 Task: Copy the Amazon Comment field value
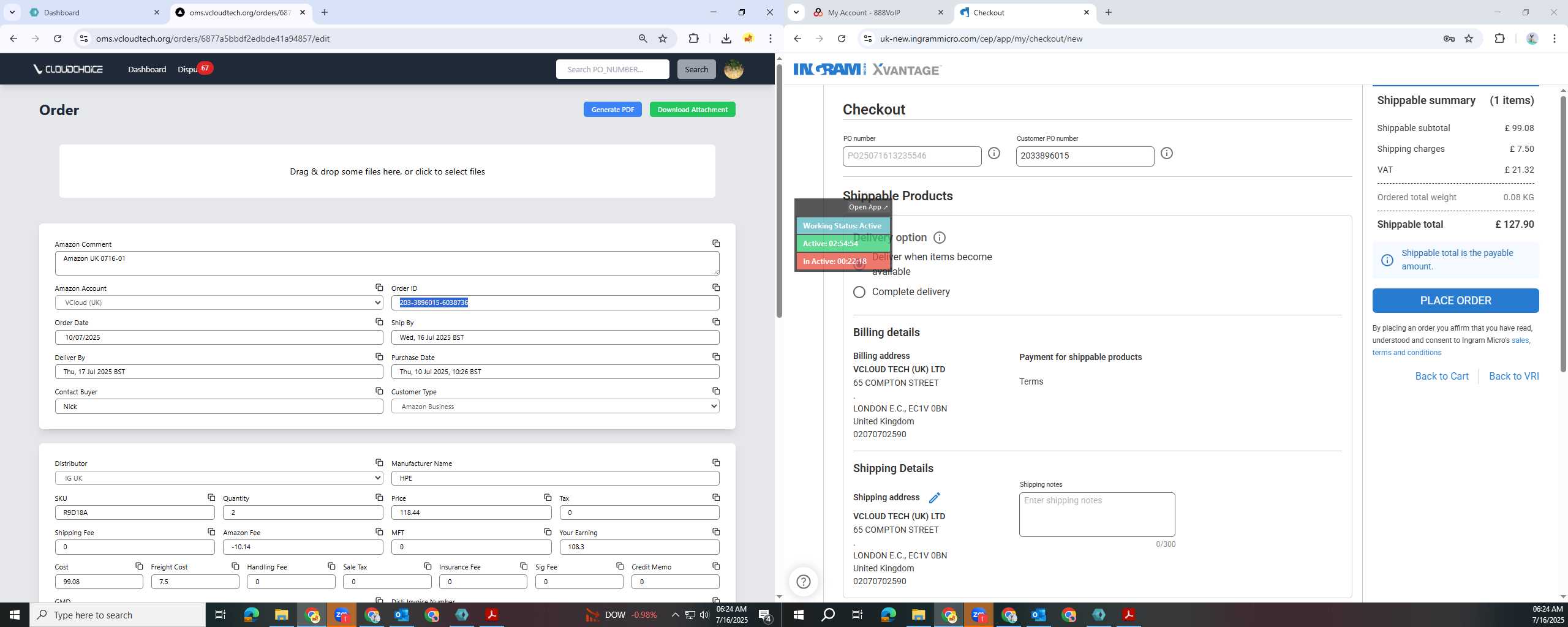tap(715, 244)
